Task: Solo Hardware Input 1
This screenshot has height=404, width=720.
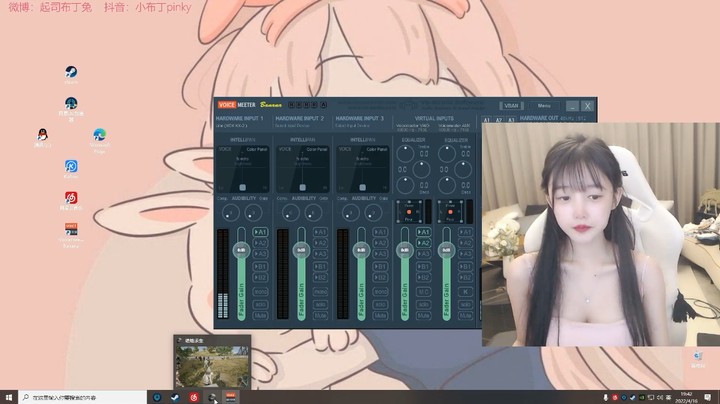Action: (260, 304)
